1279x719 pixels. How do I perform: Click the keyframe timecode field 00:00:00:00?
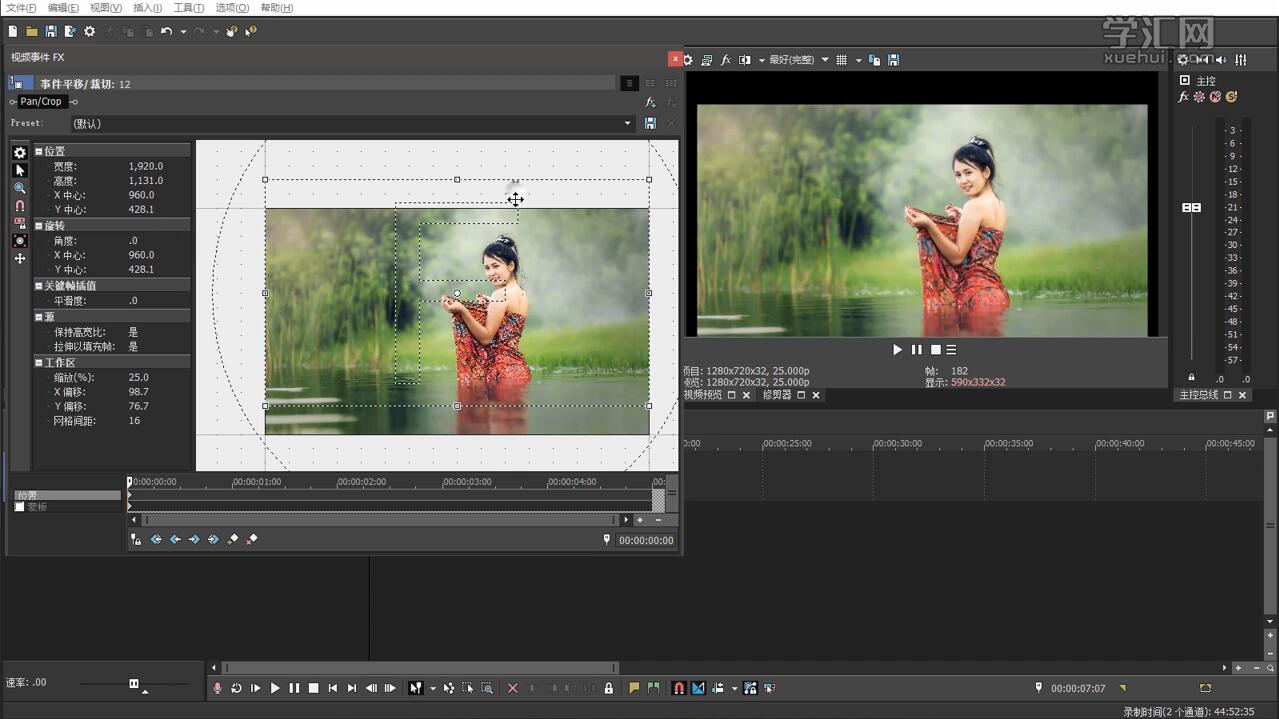(646, 540)
